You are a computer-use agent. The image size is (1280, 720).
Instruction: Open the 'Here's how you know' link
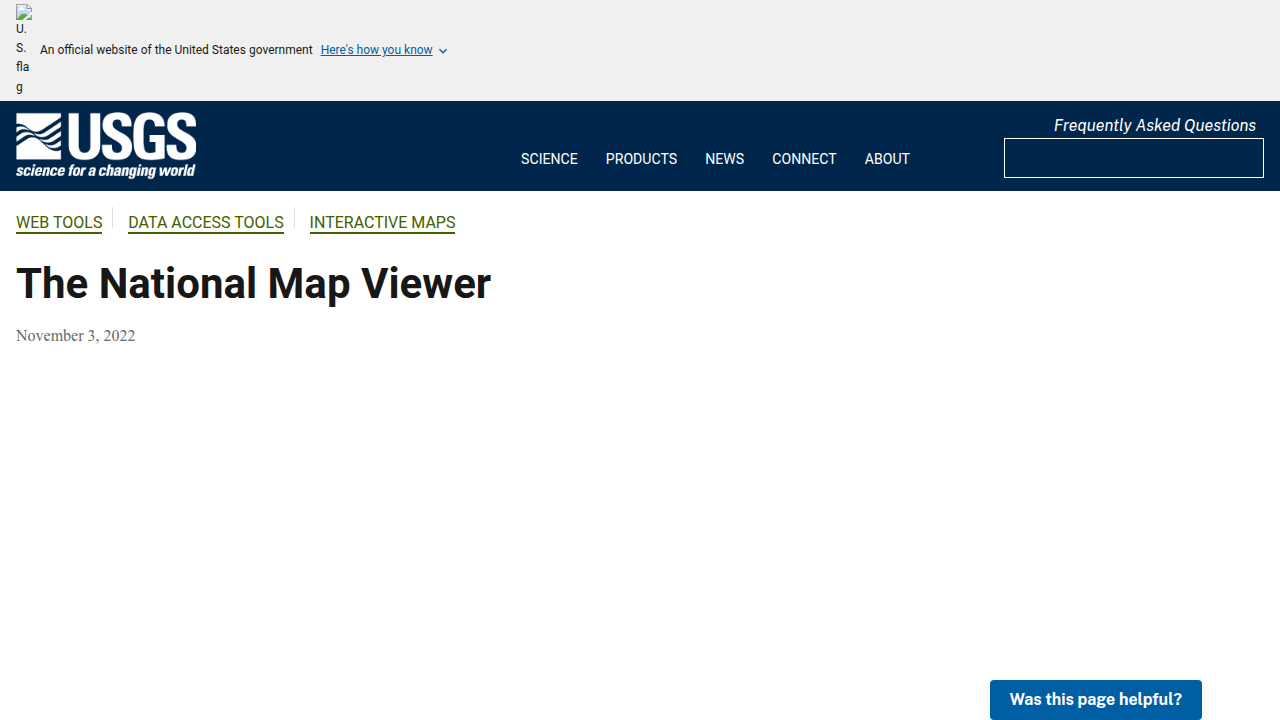[377, 50]
